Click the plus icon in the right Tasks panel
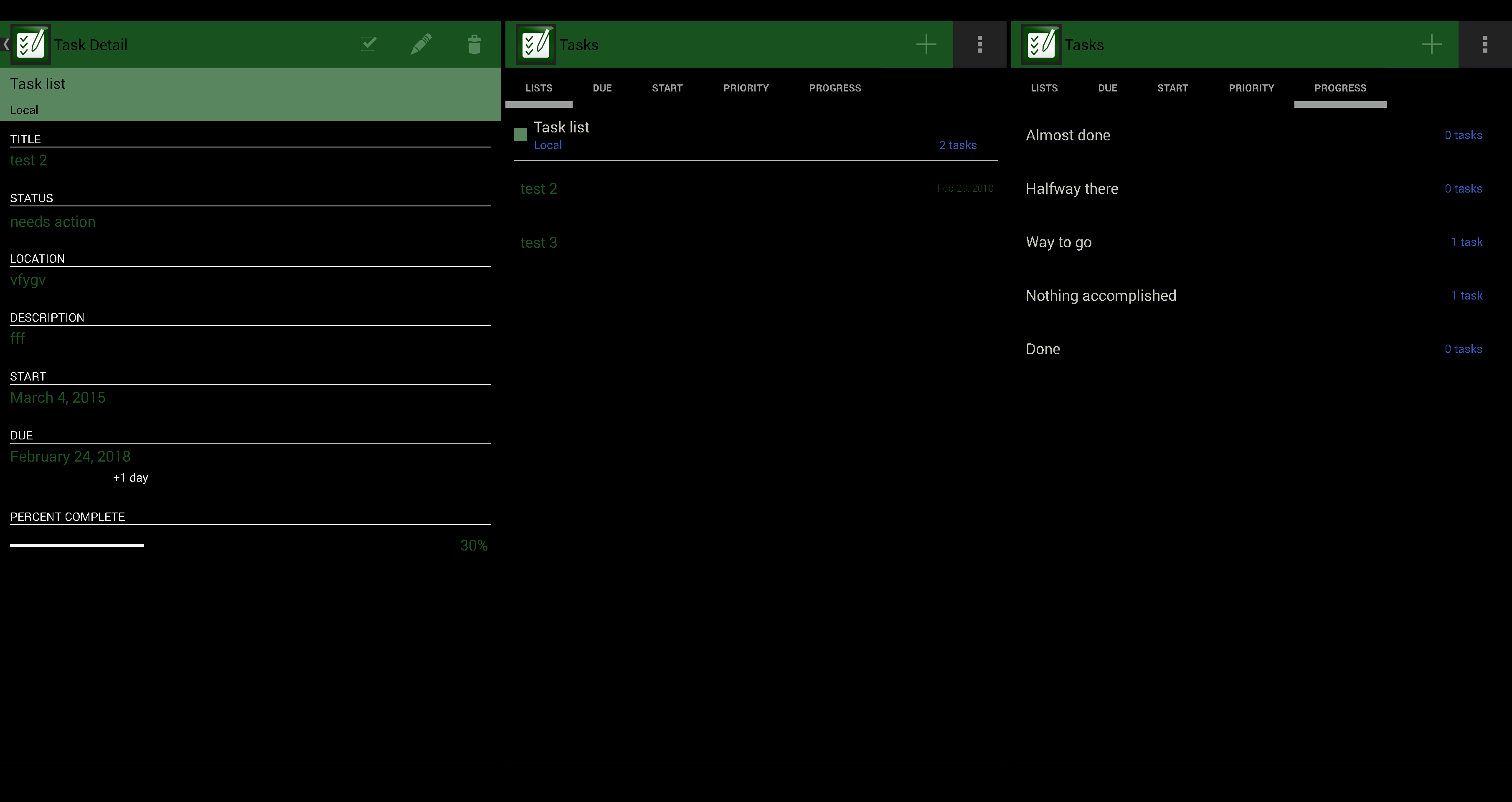The image size is (1512, 802). pos(1431,44)
